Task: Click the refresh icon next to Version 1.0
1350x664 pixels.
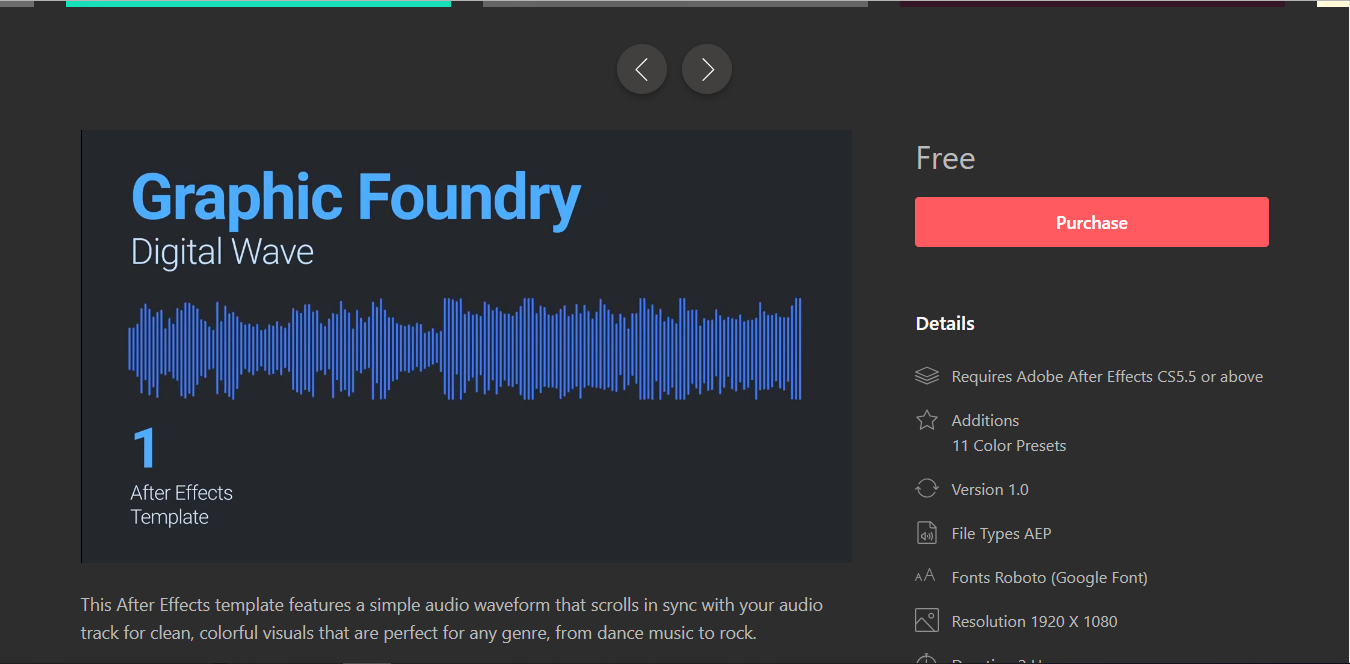Action: pos(927,489)
